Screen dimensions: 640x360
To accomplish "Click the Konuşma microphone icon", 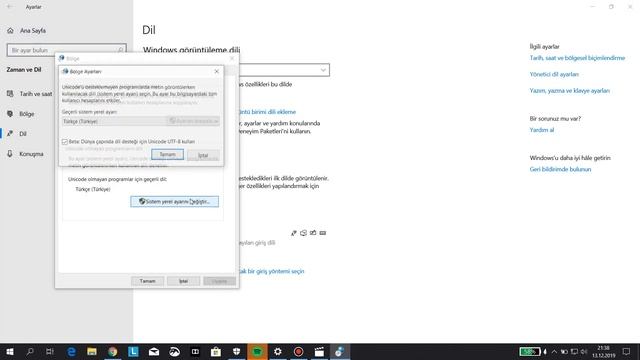I will point(10,154).
